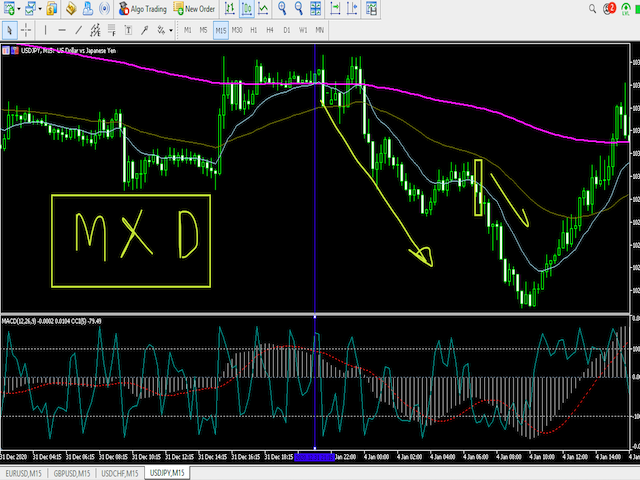Image resolution: width=640 pixels, height=480 pixels.
Task: Select the trendline drawing tool
Action: point(78,30)
